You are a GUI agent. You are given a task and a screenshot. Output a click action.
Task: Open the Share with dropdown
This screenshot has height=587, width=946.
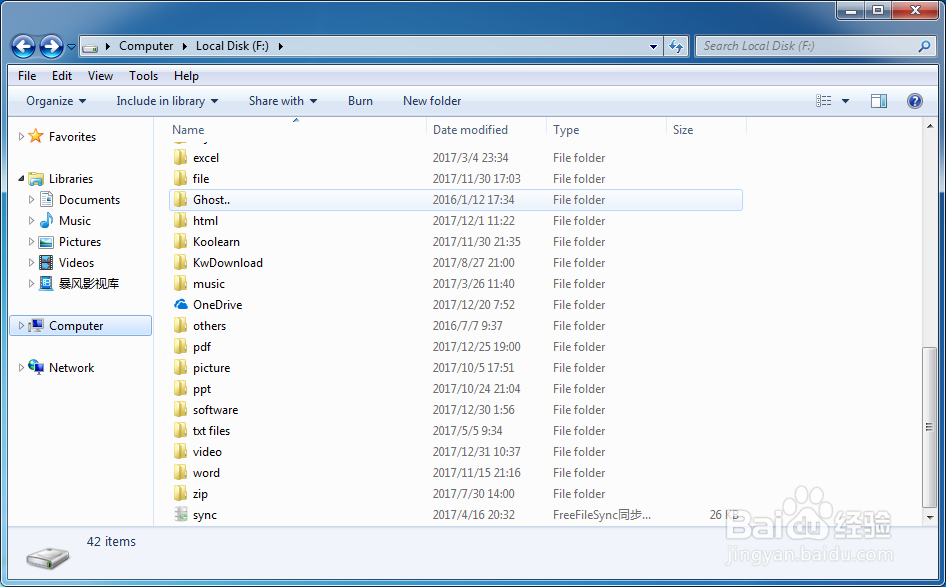(x=283, y=101)
